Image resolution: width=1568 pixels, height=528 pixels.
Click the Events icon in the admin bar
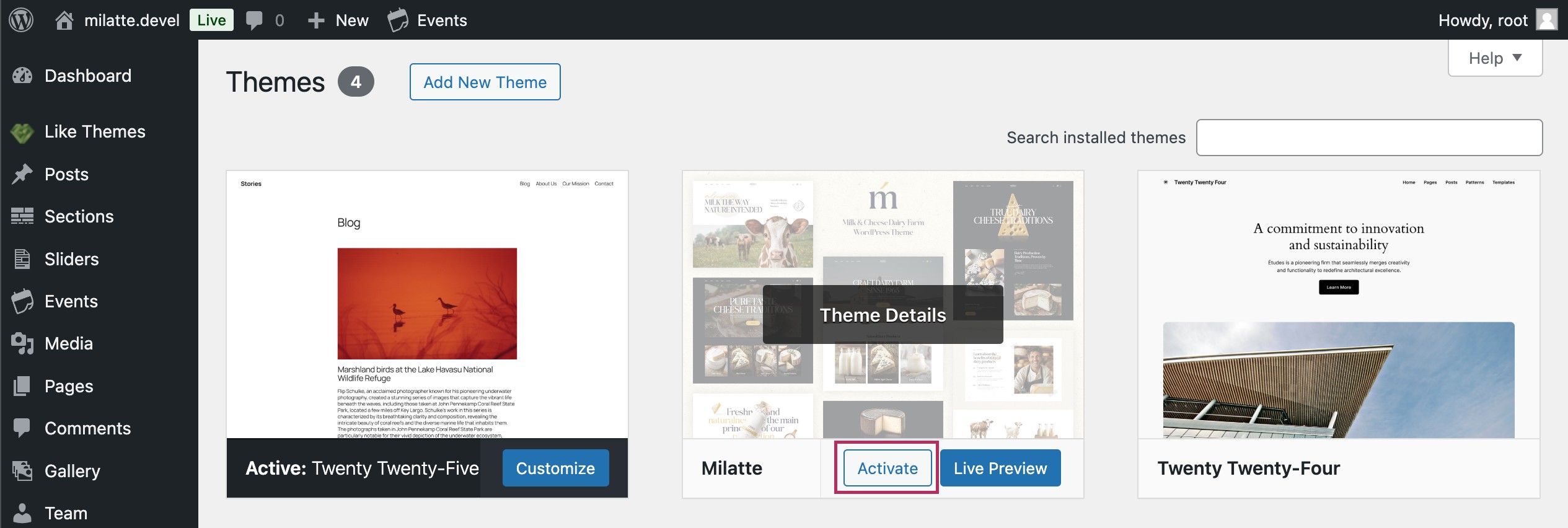click(x=398, y=20)
